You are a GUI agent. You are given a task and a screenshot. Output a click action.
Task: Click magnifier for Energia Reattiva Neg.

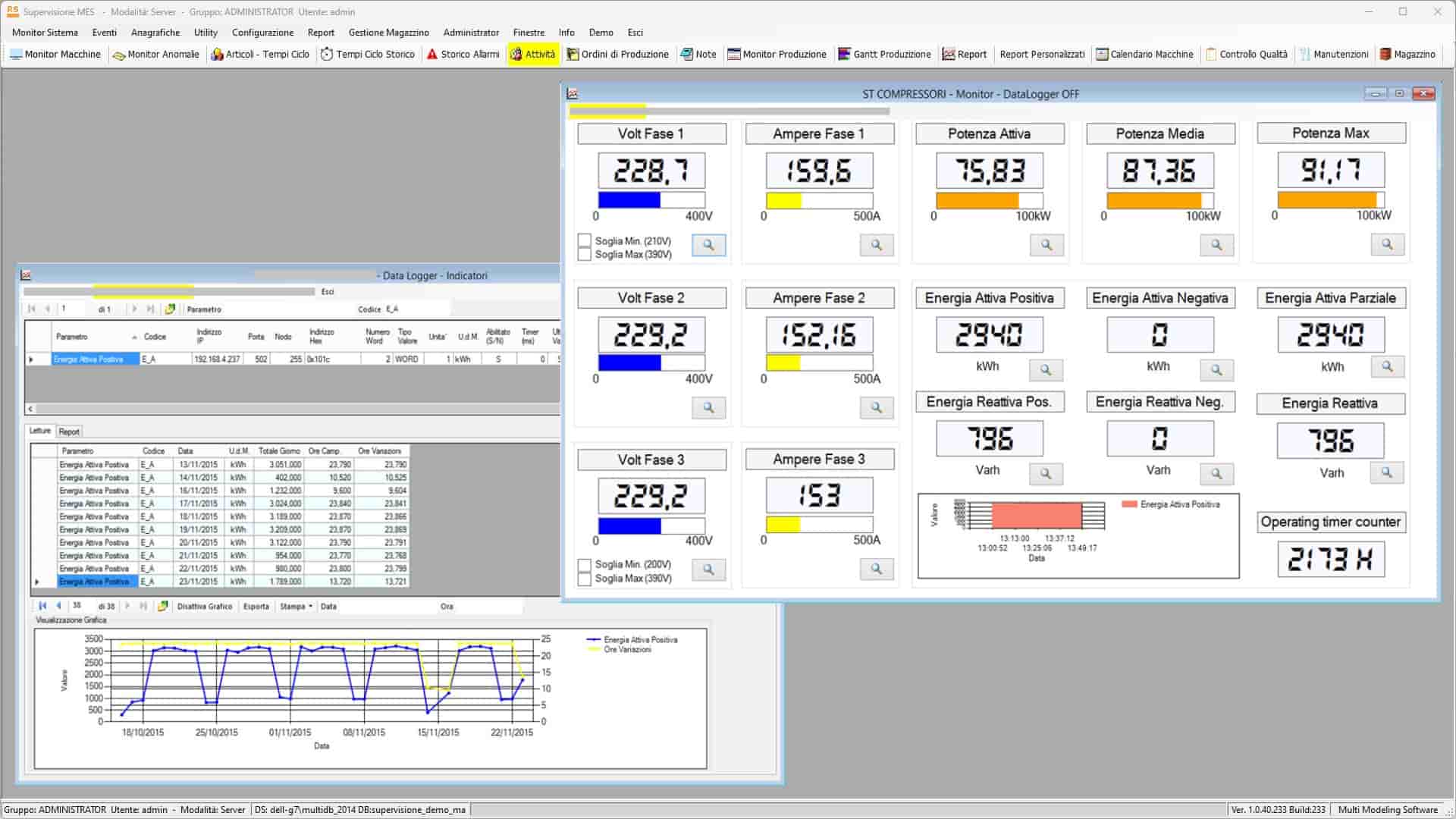pos(1216,474)
